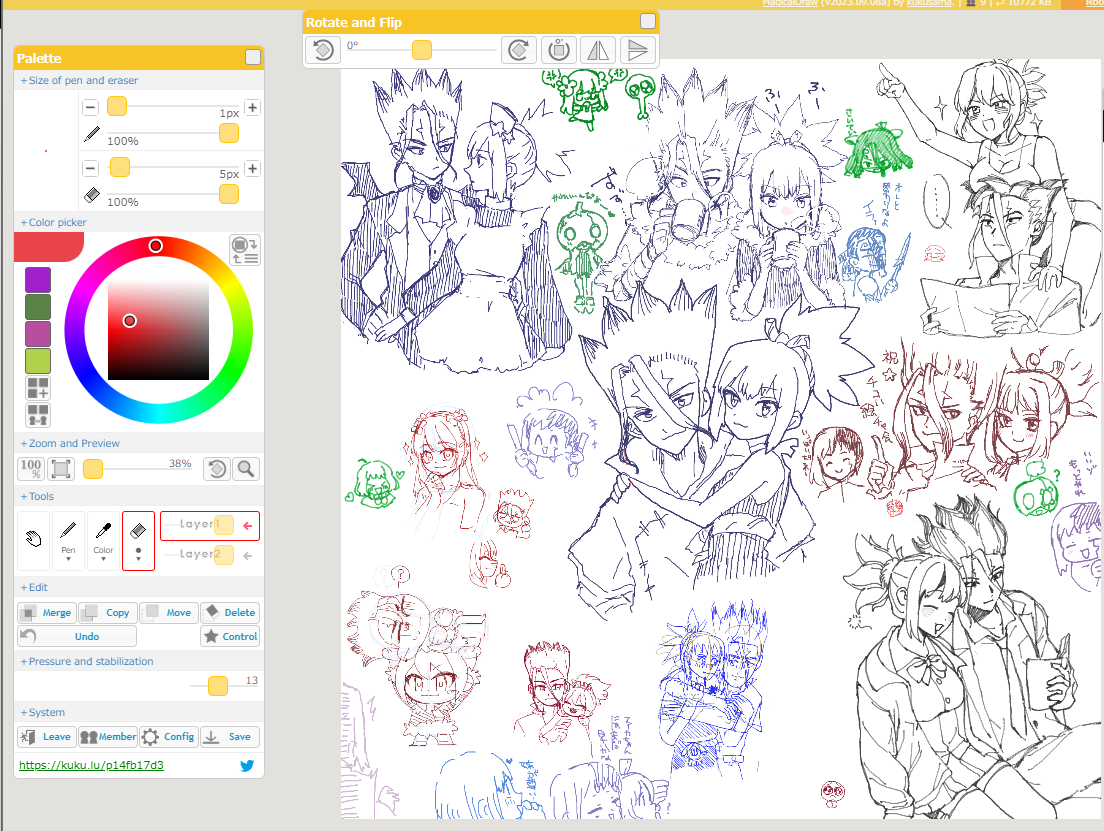This screenshot has width=1104, height=831.
Task: Collapse the System section
Action: (x=43, y=713)
